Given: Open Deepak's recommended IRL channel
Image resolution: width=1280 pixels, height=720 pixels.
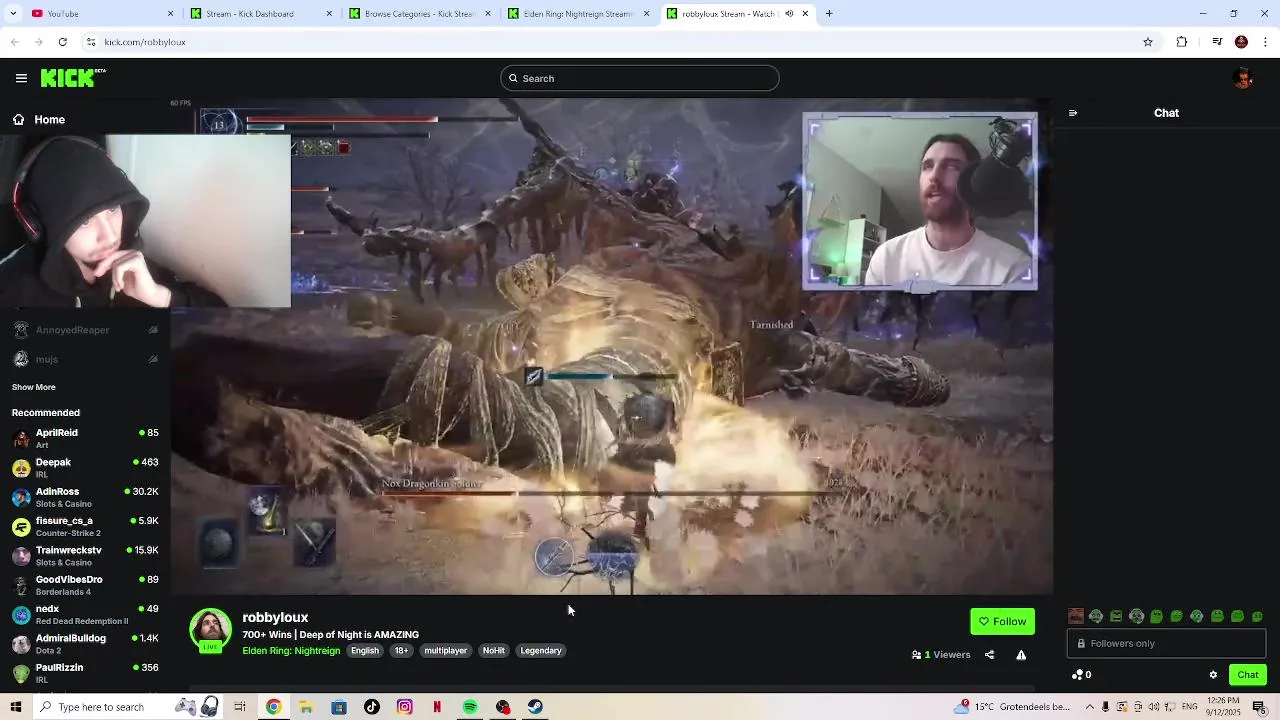Looking at the screenshot, I should (x=85, y=468).
